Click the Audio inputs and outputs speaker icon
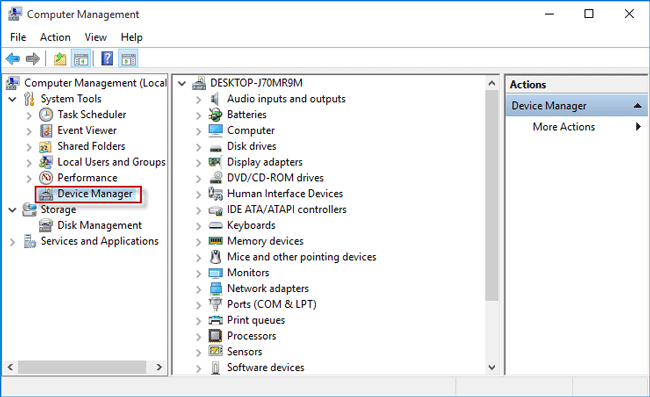 click(x=215, y=99)
